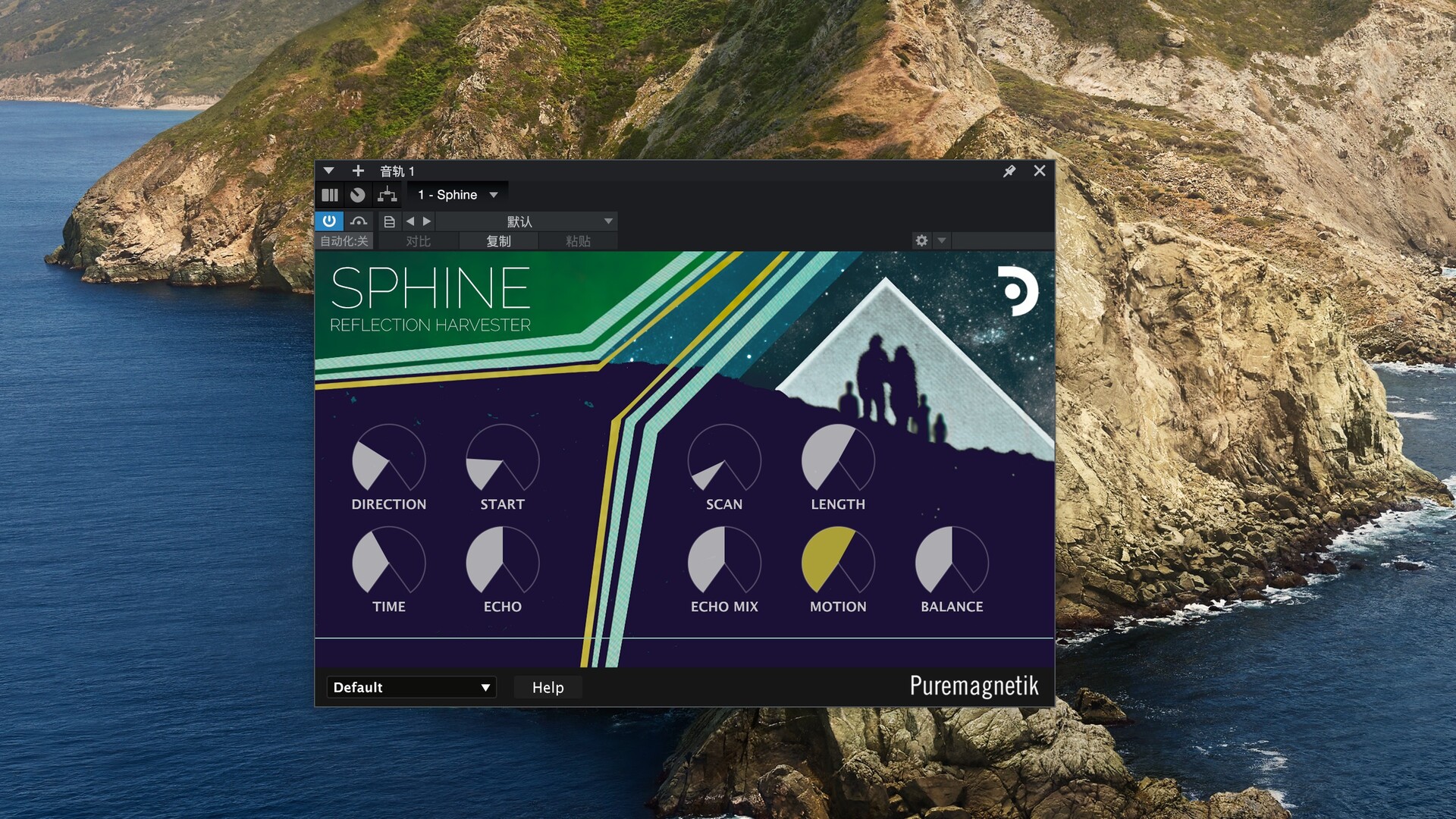Expand the 1 - Sphine insert selector
The width and height of the screenshot is (1456, 819).
coord(458,195)
